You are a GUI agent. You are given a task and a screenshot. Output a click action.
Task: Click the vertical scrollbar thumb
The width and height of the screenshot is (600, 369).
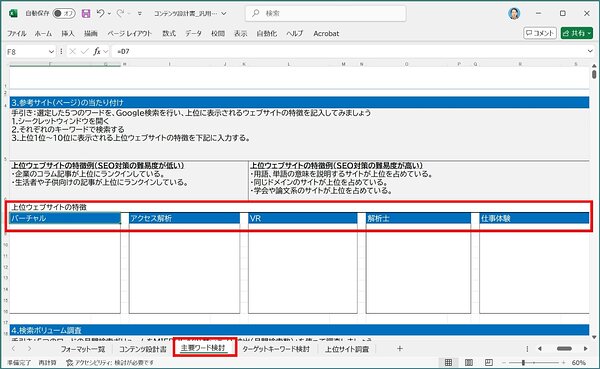594,74
